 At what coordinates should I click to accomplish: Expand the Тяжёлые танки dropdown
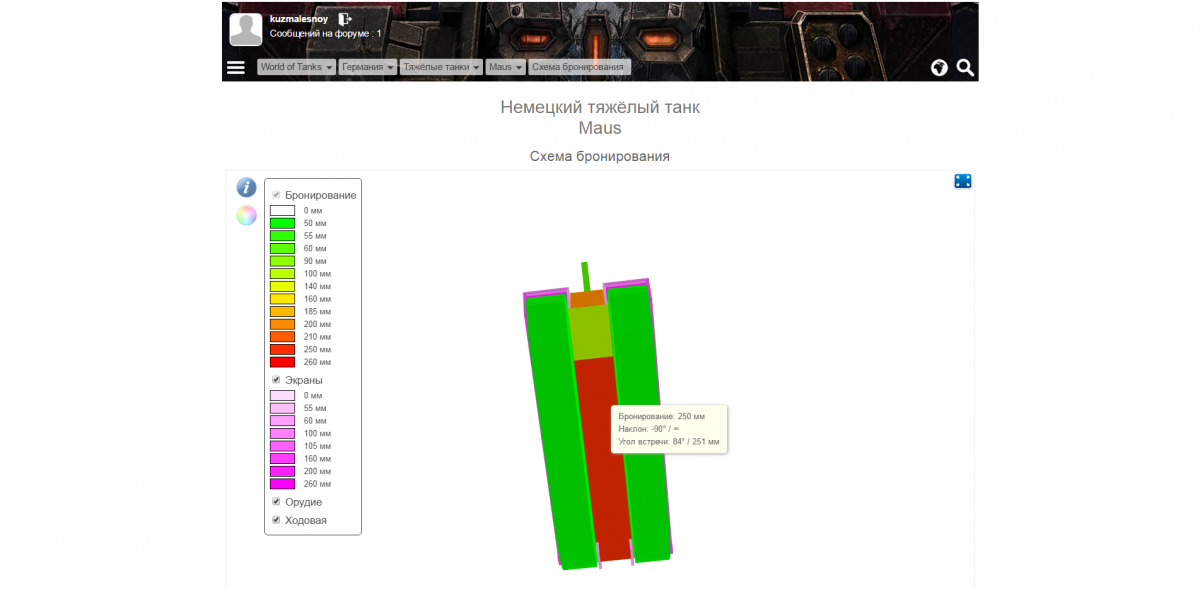point(441,67)
